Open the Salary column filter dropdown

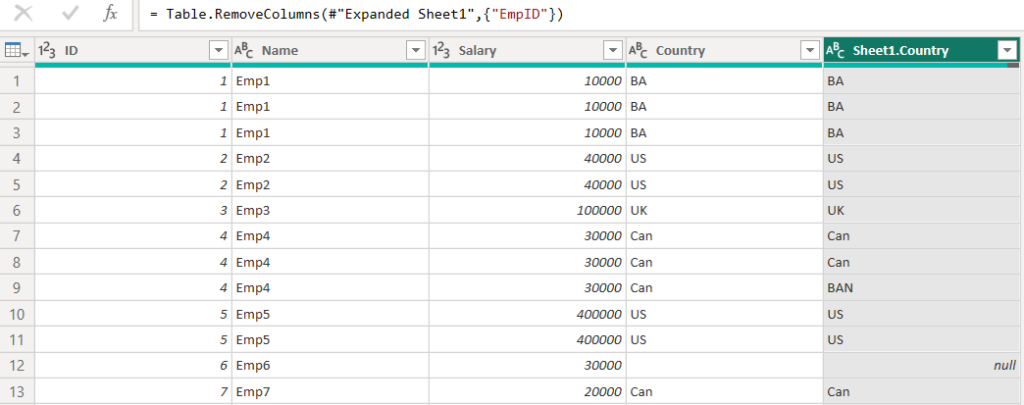pyautogui.click(x=612, y=50)
